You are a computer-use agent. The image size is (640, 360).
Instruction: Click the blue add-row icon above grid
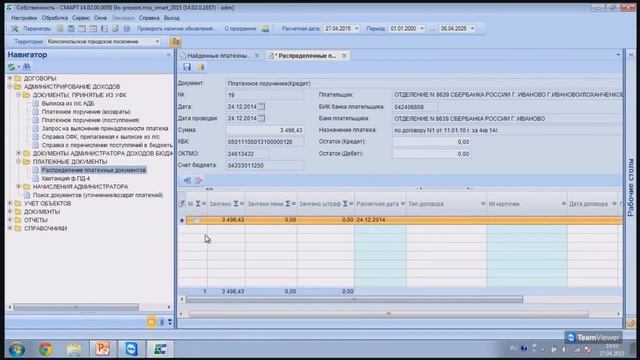(x=187, y=180)
